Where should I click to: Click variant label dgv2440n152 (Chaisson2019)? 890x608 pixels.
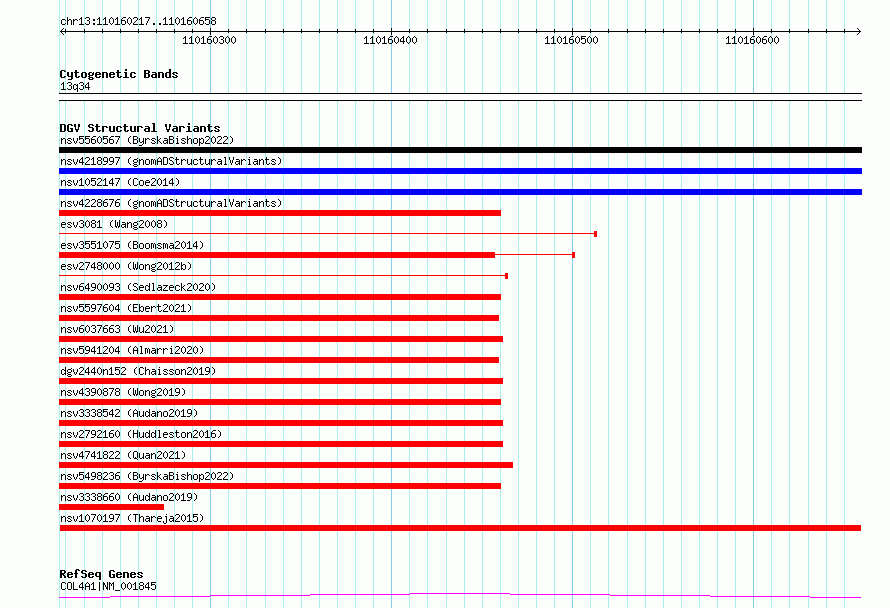point(138,371)
